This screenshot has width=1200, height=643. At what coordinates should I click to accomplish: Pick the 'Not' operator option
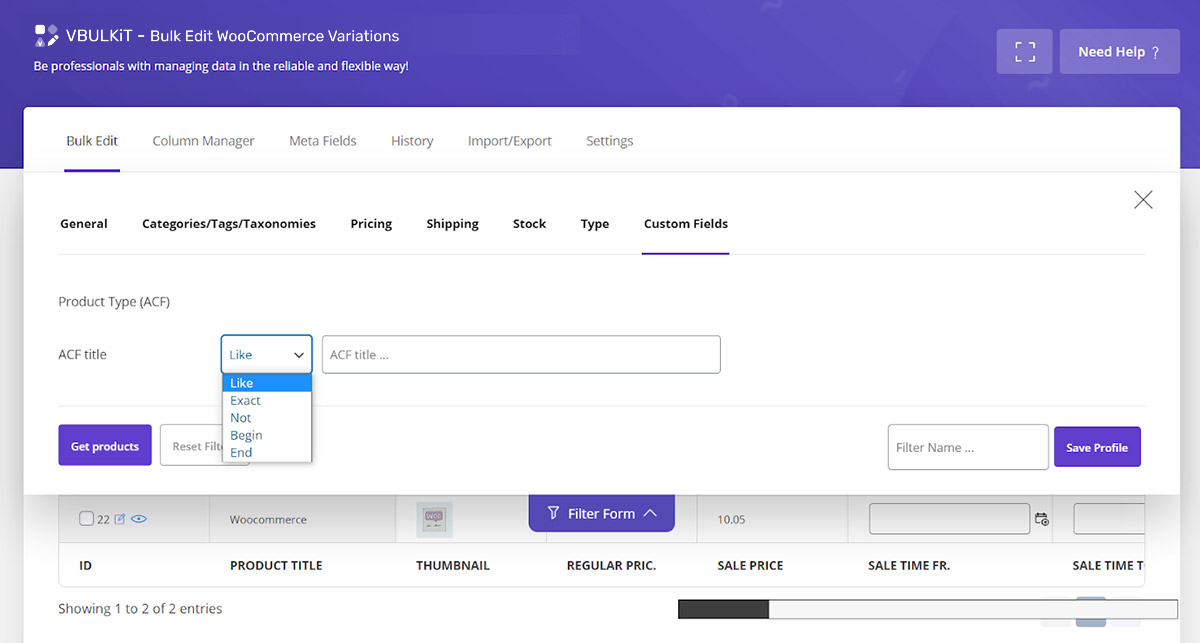pos(241,418)
